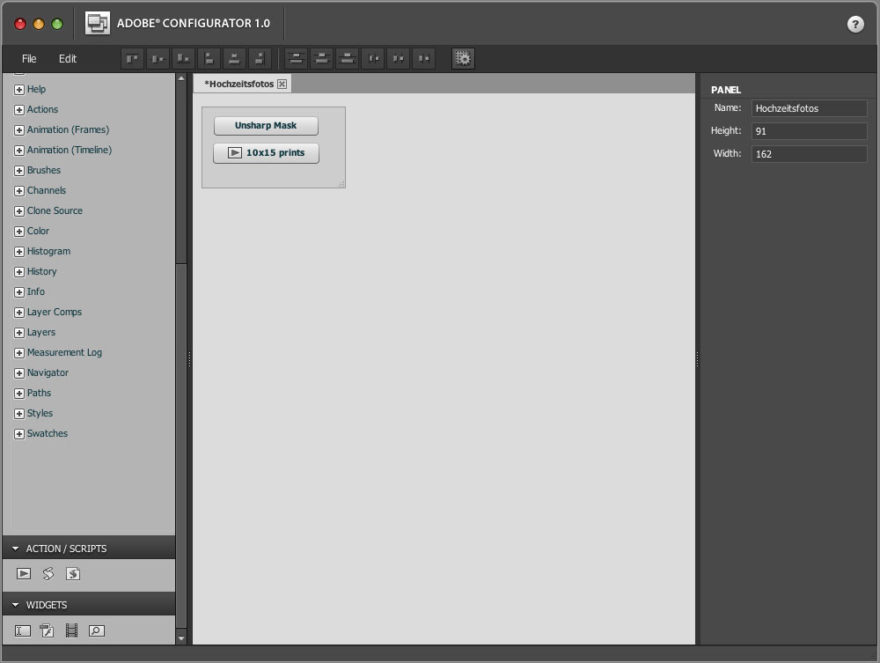Select the film strip video widget icon
Screen dimensions: 880x663
tap(71, 630)
